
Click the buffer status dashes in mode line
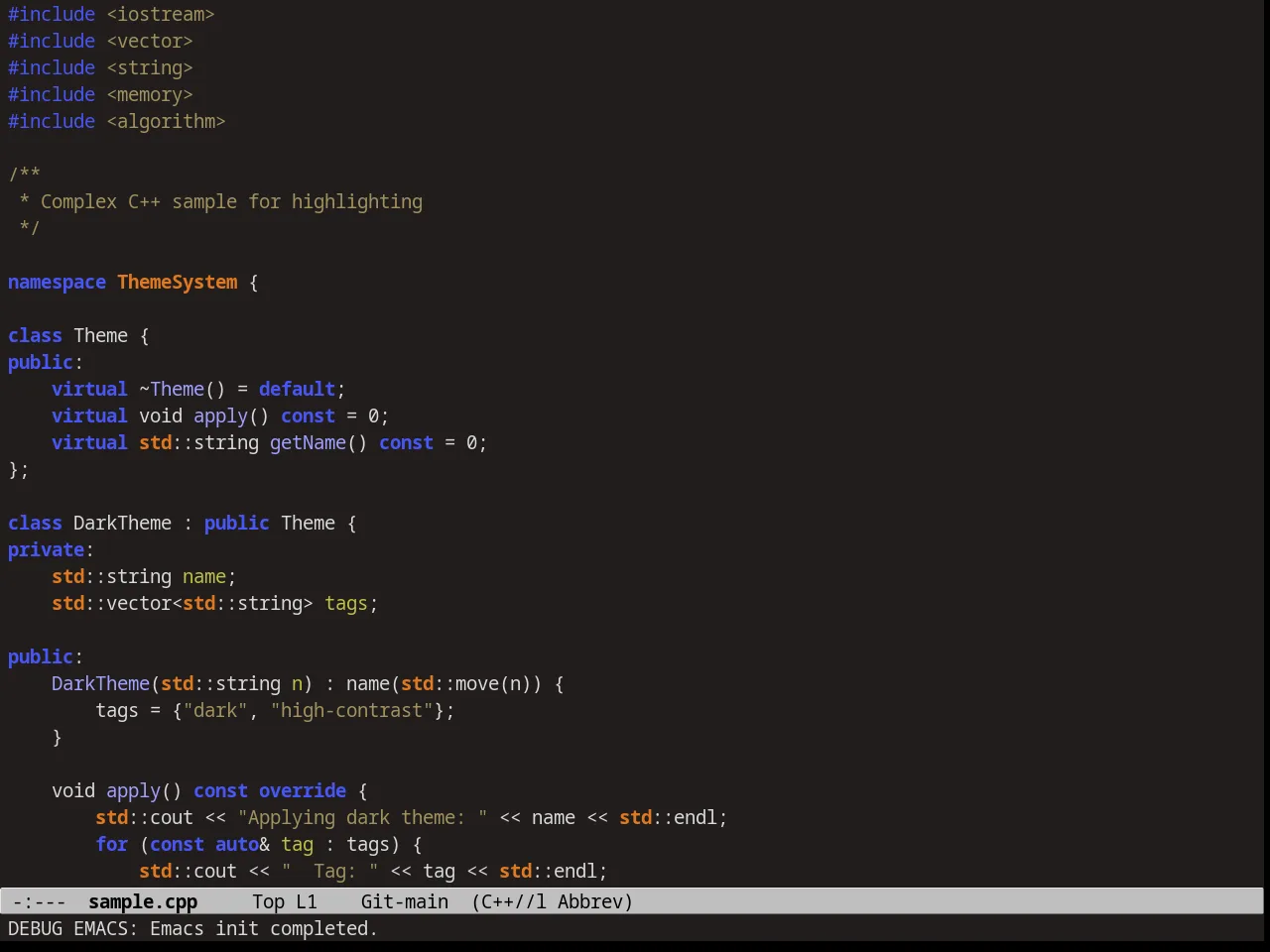coord(40,901)
